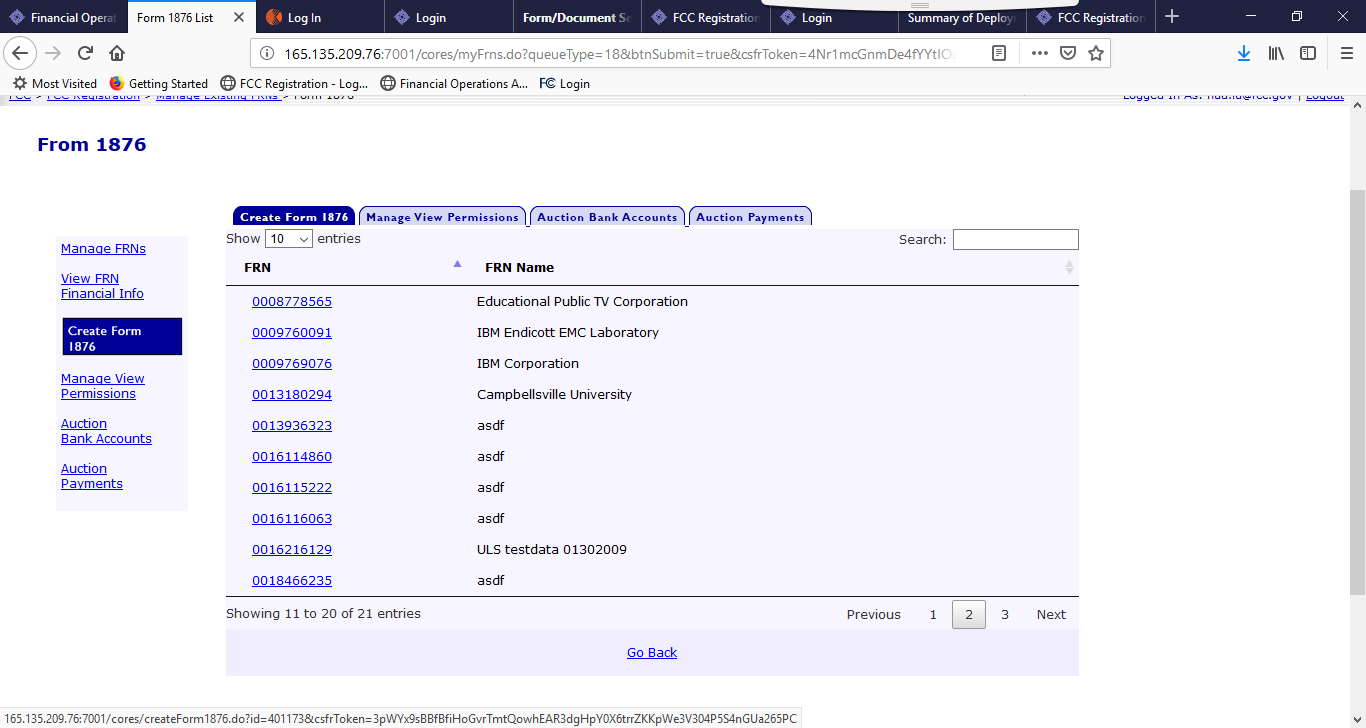Open the Manage FRNs sidebar link

(x=103, y=249)
